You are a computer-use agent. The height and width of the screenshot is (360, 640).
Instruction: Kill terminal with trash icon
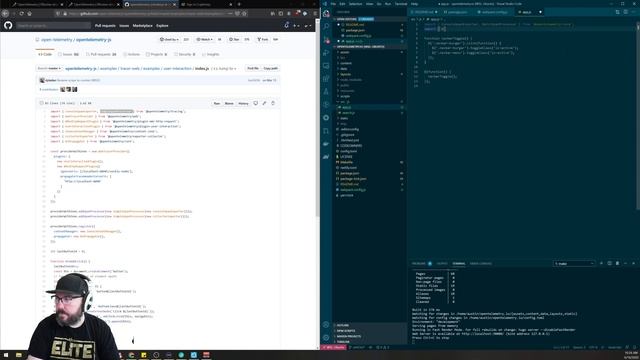click(x=617, y=264)
